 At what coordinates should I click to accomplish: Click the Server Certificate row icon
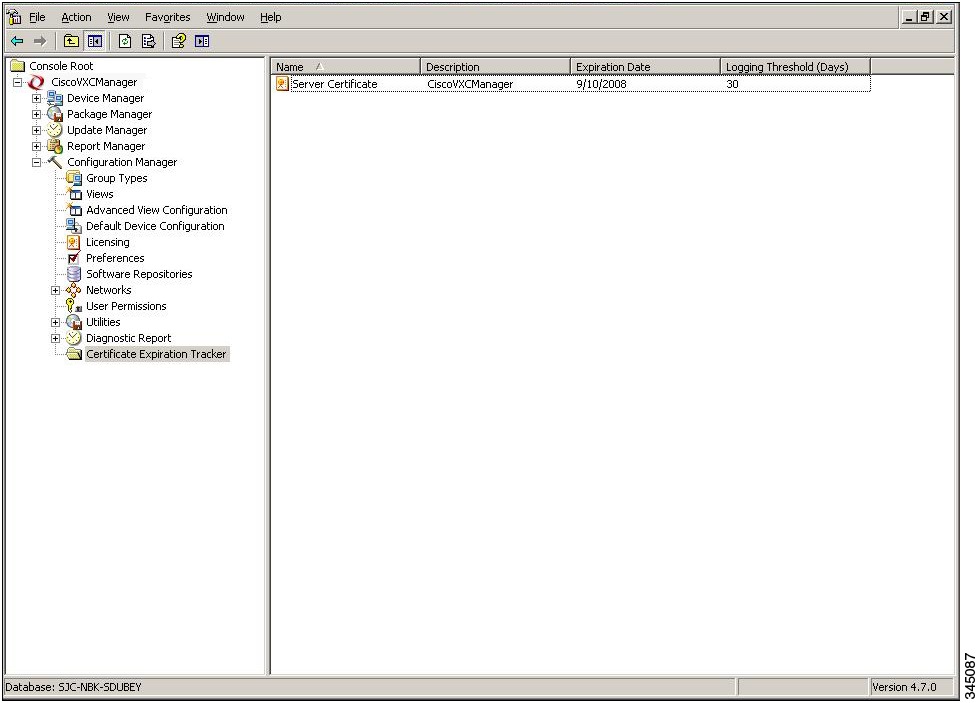point(282,84)
